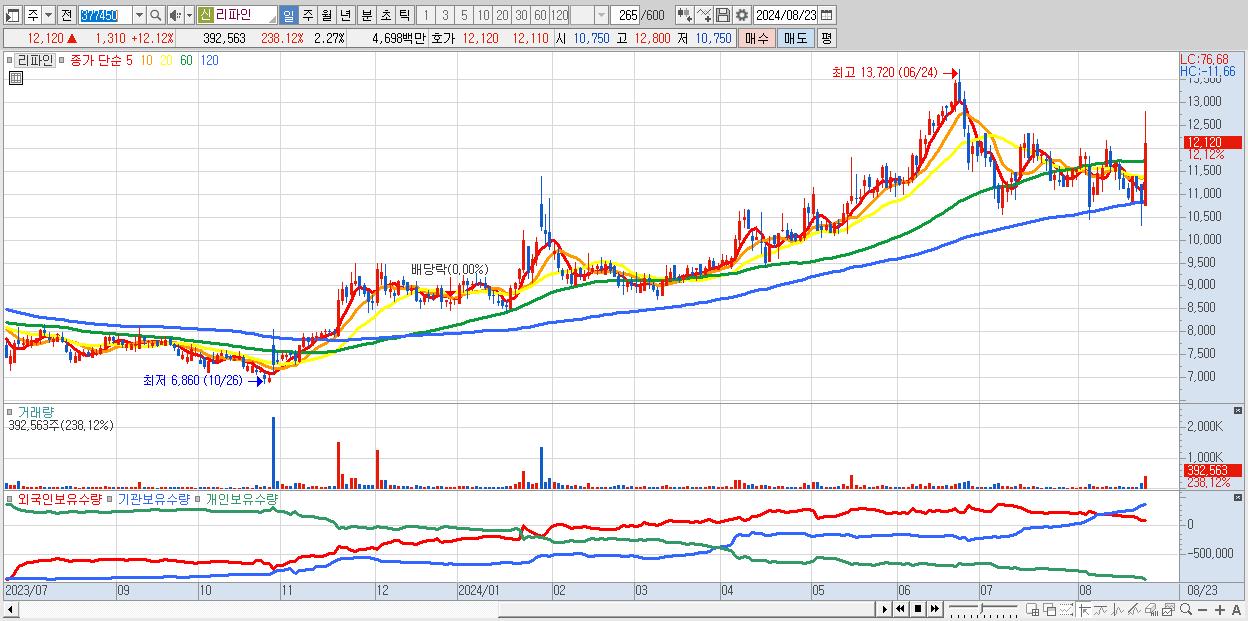
Task: Click the 매수 buy button
Action: pyautogui.click(x=757, y=38)
